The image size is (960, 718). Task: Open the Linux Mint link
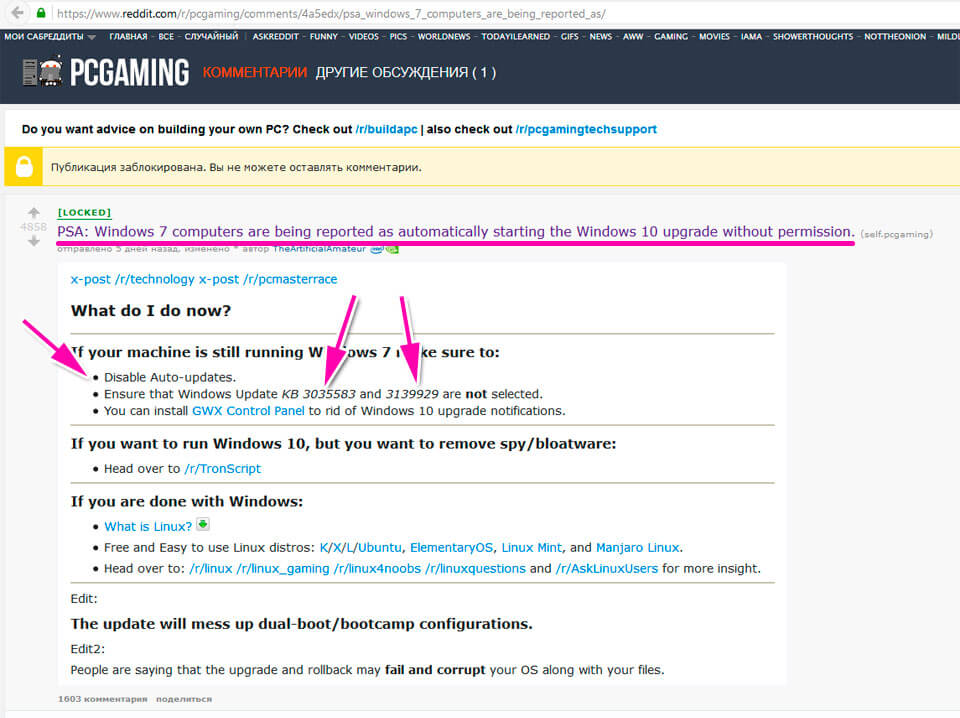pos(531,547)
